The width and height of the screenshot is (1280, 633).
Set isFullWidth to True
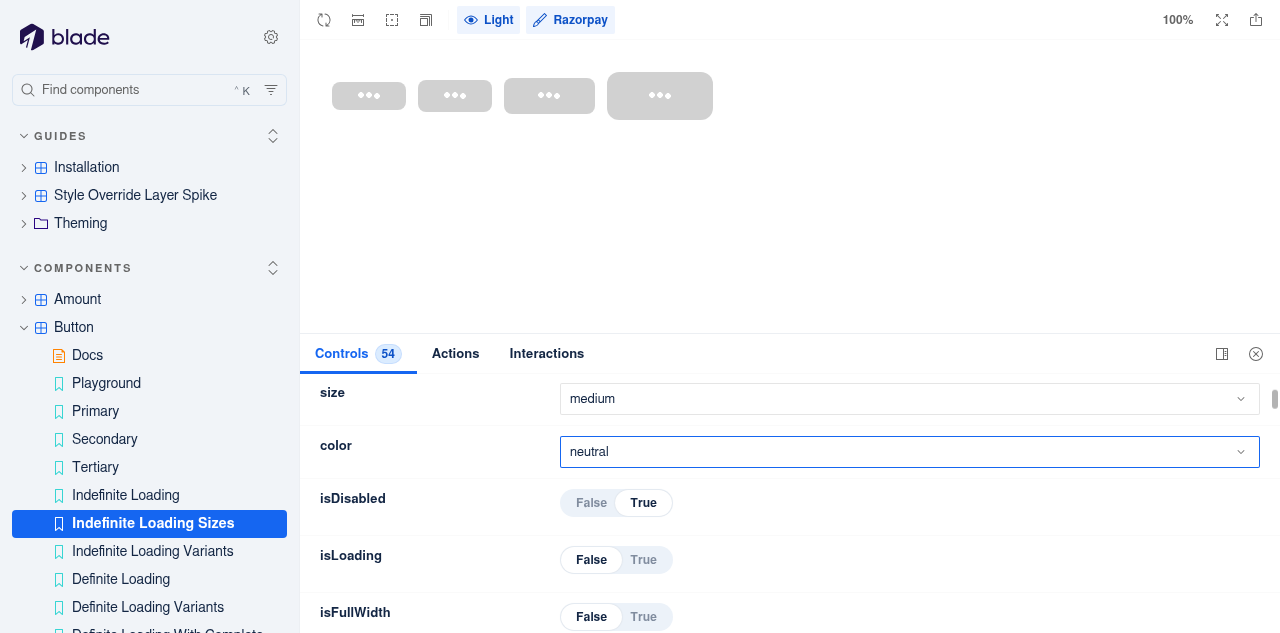point(643,617)
